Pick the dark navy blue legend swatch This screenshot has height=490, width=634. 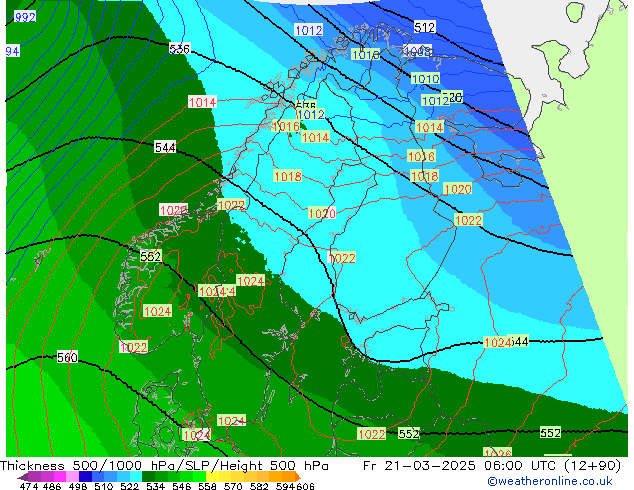[85, 476]
